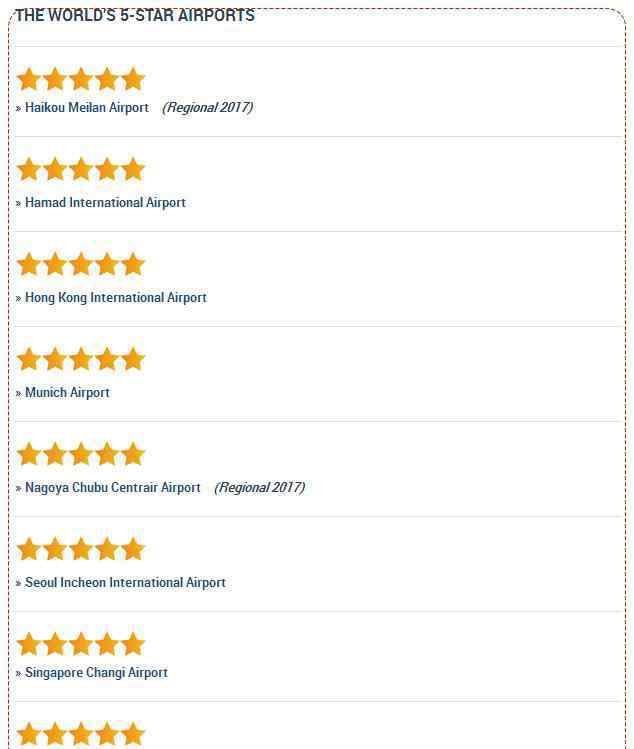Click the first star in Haikou Meilan's rating

coord(29,79)
